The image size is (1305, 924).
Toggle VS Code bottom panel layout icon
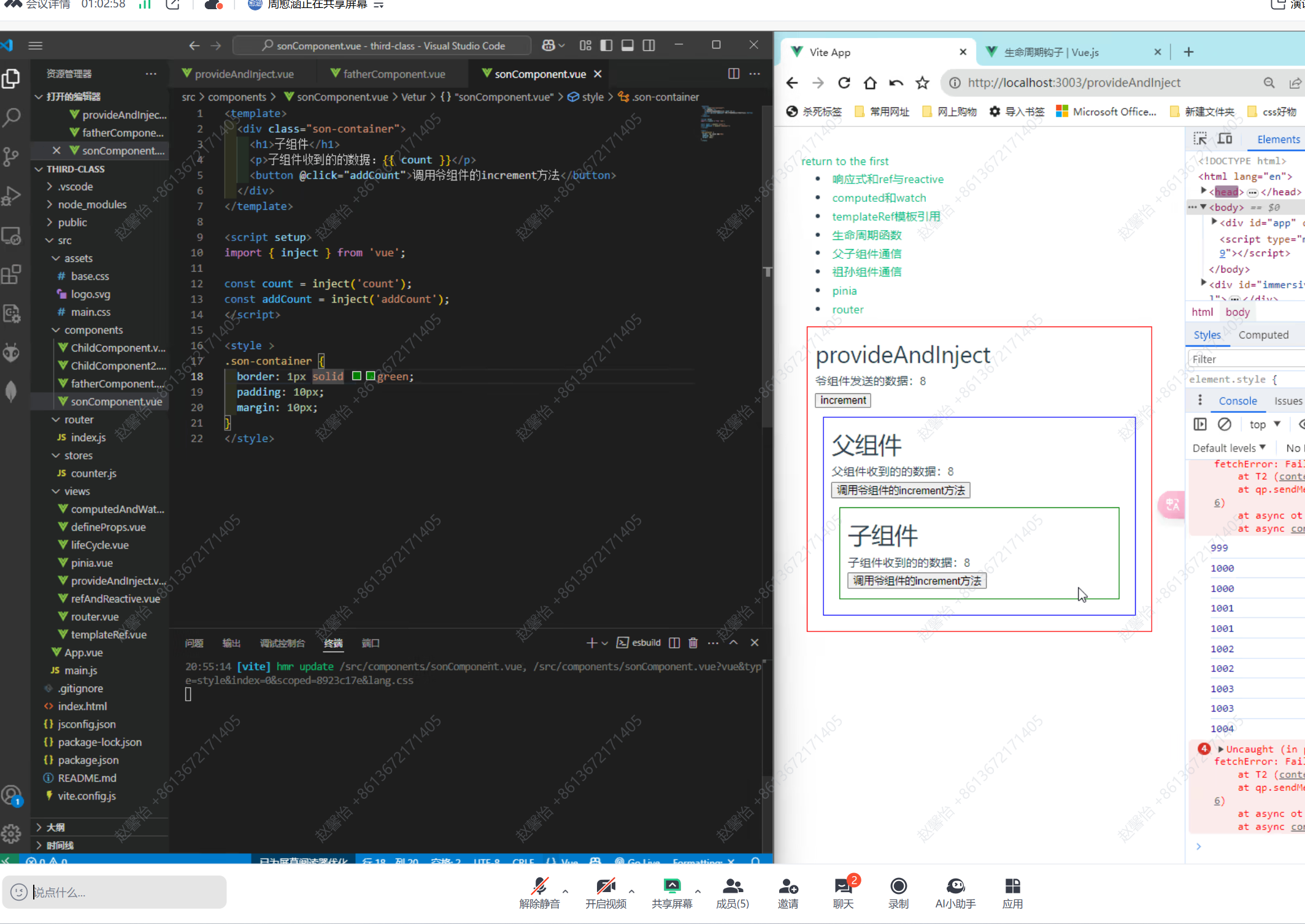[x=627, y=45]
